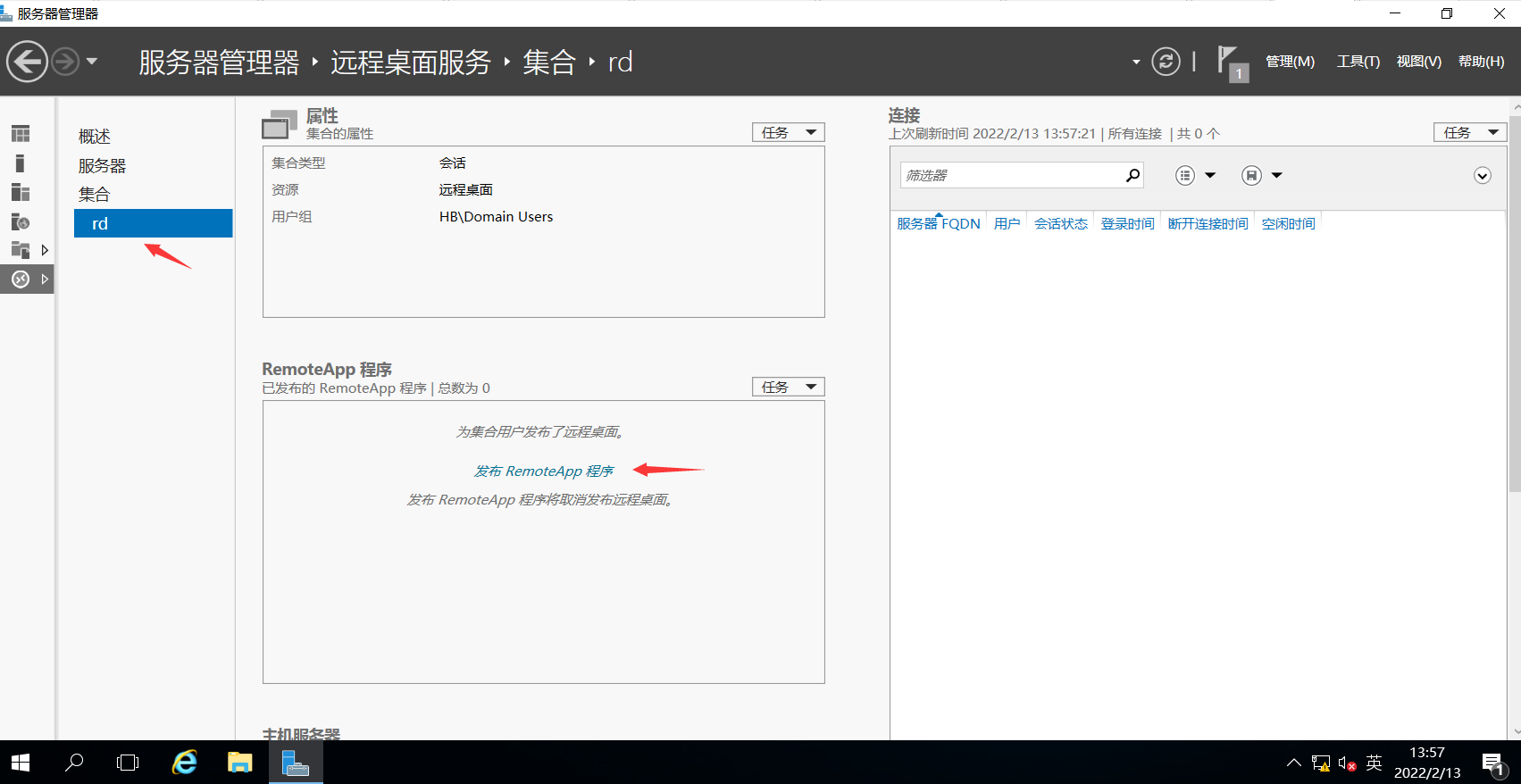This screenshot has height=784, width=1521.
Task: Click the Local Server icon in the sidebar
Action: [x=21, y=163]
